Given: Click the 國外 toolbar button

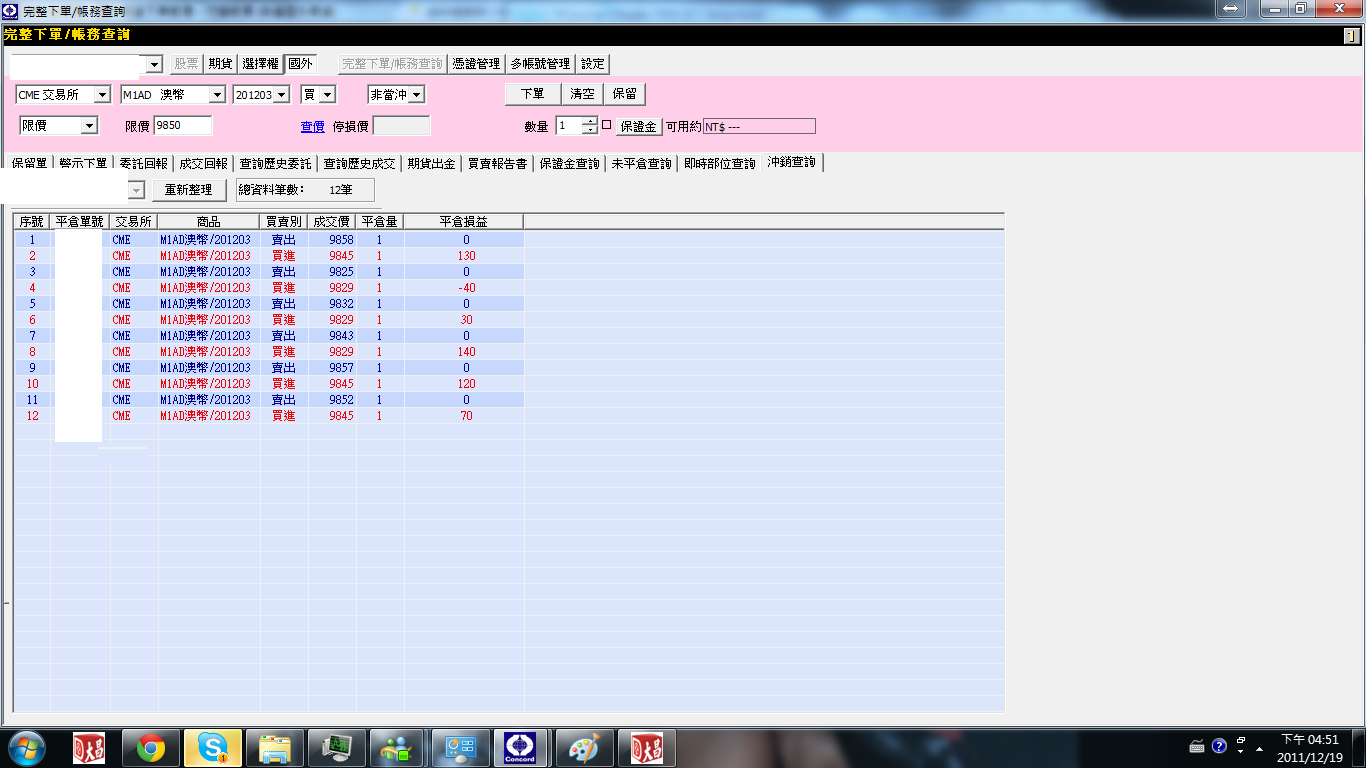Looking at the screenshot, I should (x=300, y=63).
